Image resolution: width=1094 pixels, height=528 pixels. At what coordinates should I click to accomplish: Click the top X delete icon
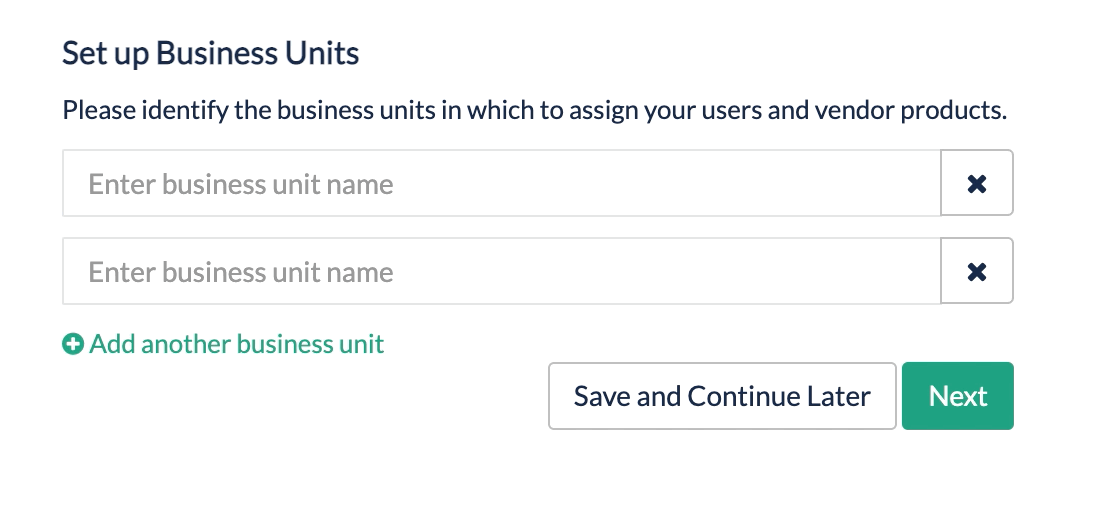977,183
